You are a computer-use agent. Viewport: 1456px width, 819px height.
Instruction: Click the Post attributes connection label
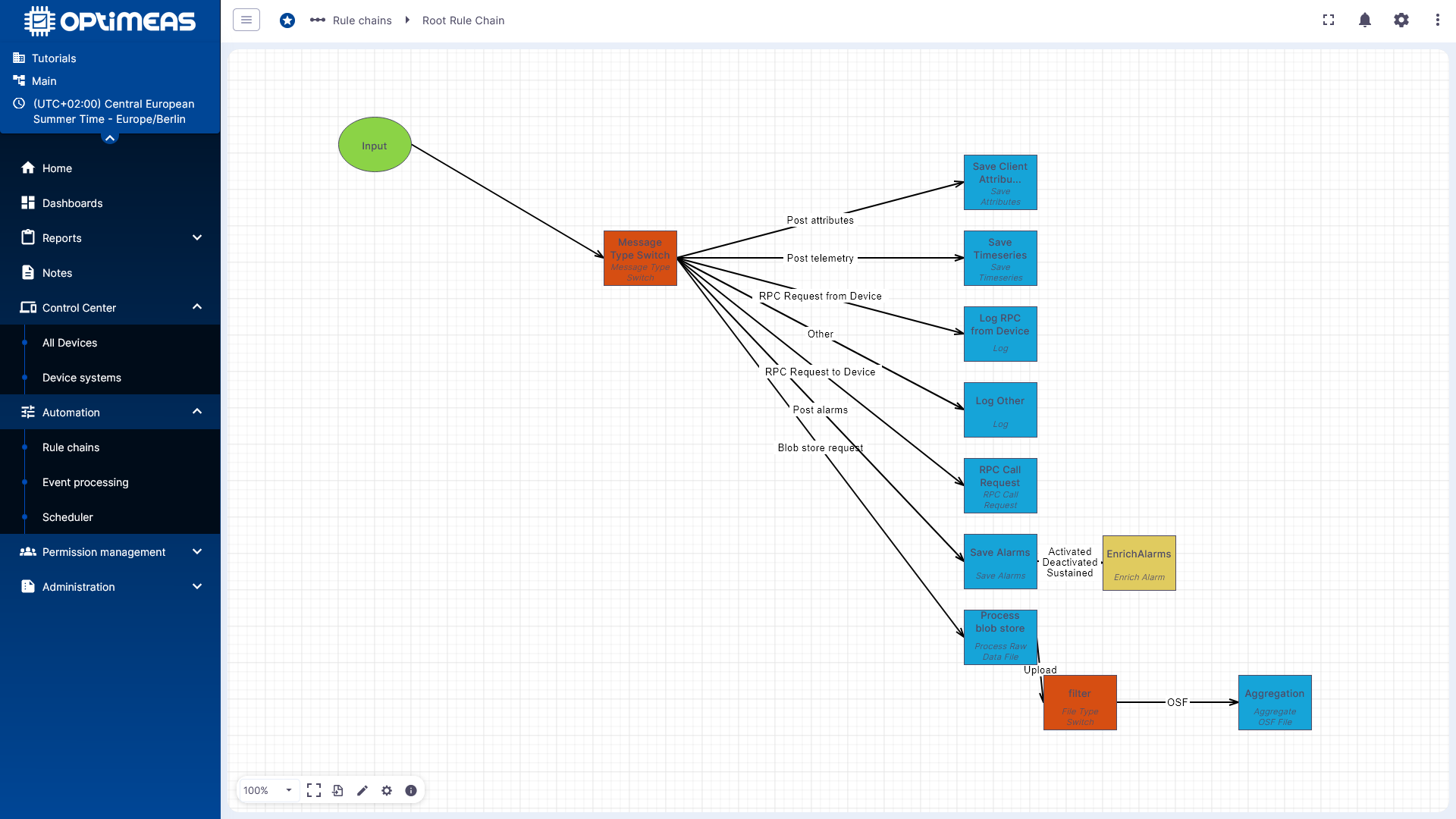821,221
